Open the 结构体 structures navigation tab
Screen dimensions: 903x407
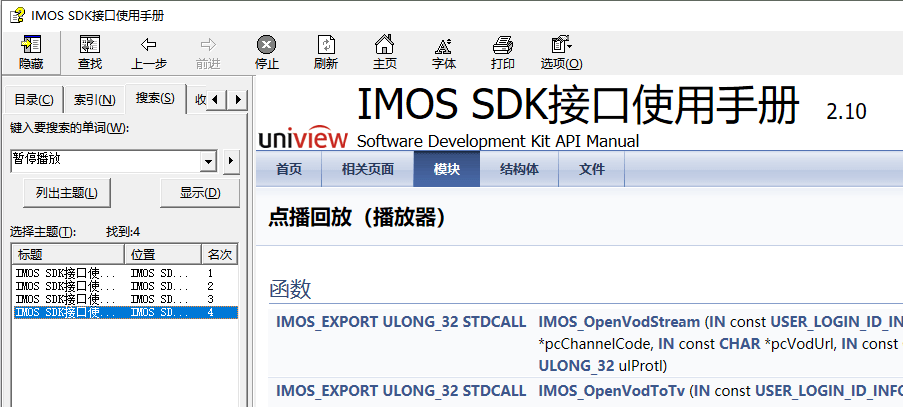pos(519,169)
